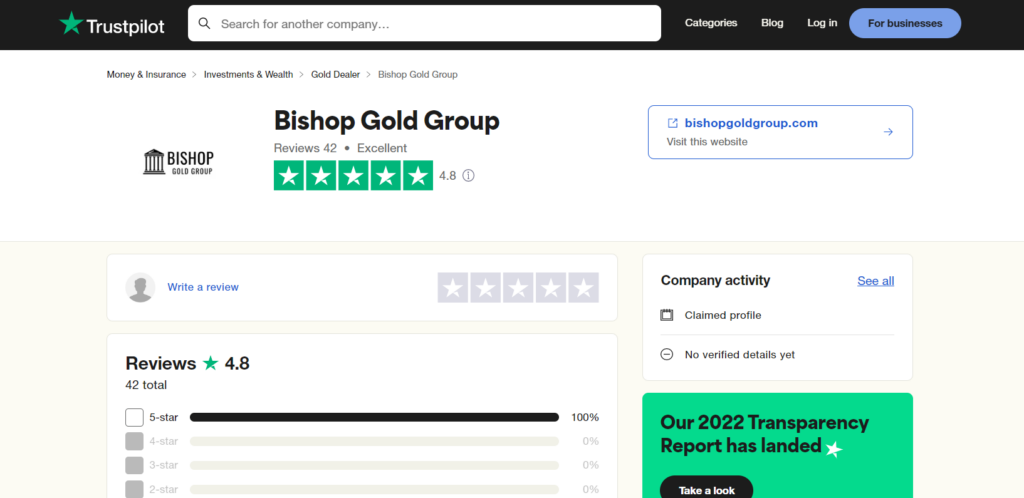Screen dimensions: 1024x498
Task: Click the Claimed profile calendar icon
Action: [x=667, y=315]
